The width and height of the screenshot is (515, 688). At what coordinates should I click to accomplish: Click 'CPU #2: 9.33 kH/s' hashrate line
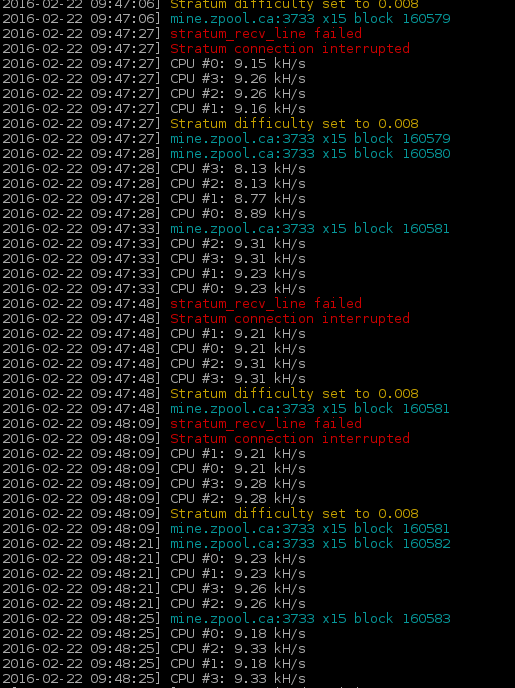pos(238,649)
